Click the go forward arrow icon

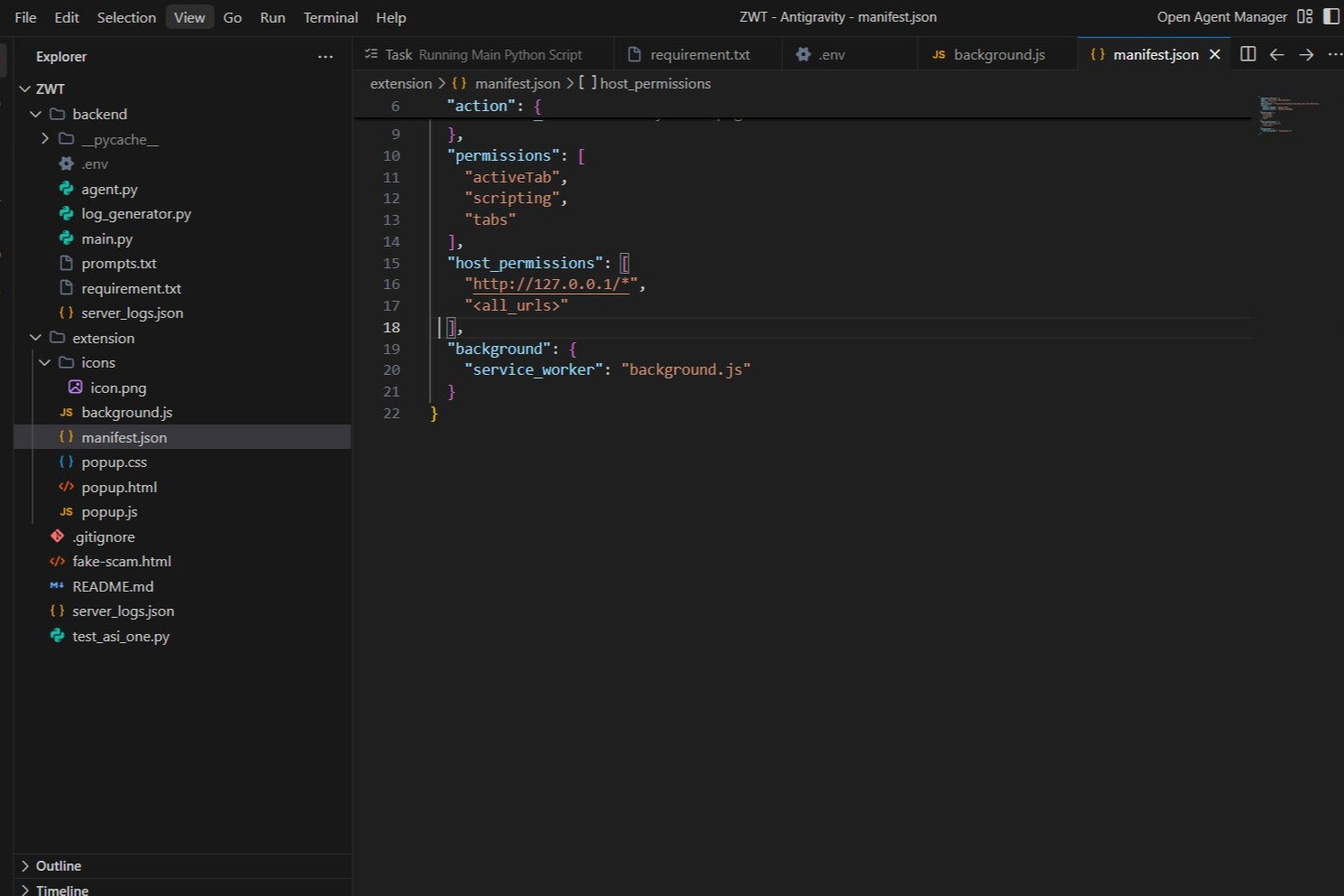pyautogui.click(x=1306, y=54)
